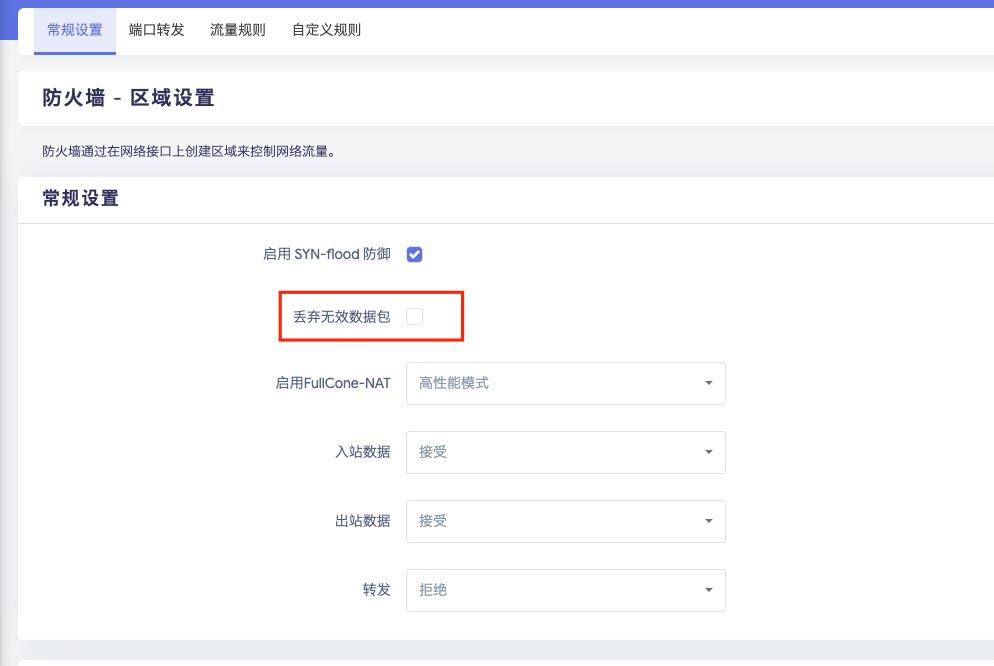Viewport: 994px width, 666px height.
Task: Click the 防火墙通过在网络接口上创建区域 description text
Action: click(189, 151)
